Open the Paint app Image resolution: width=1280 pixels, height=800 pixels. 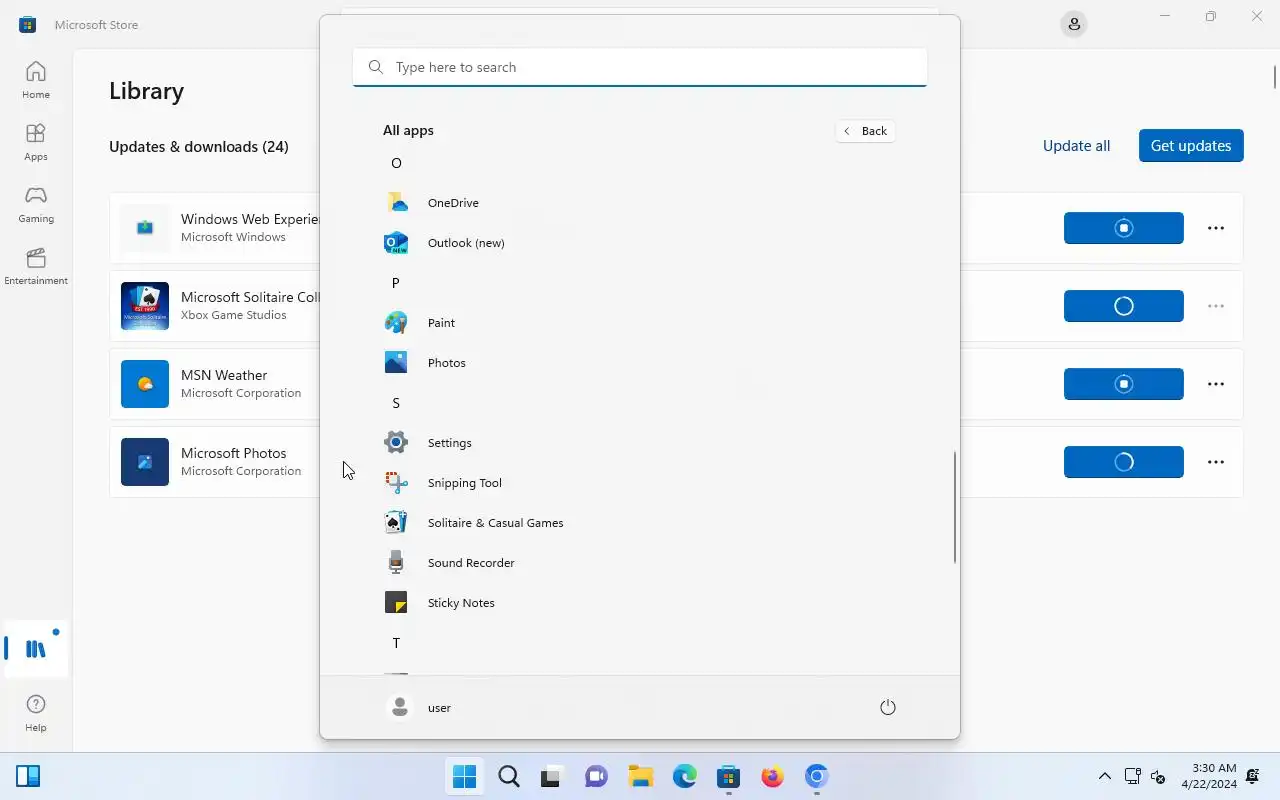[x=638, y=323]
